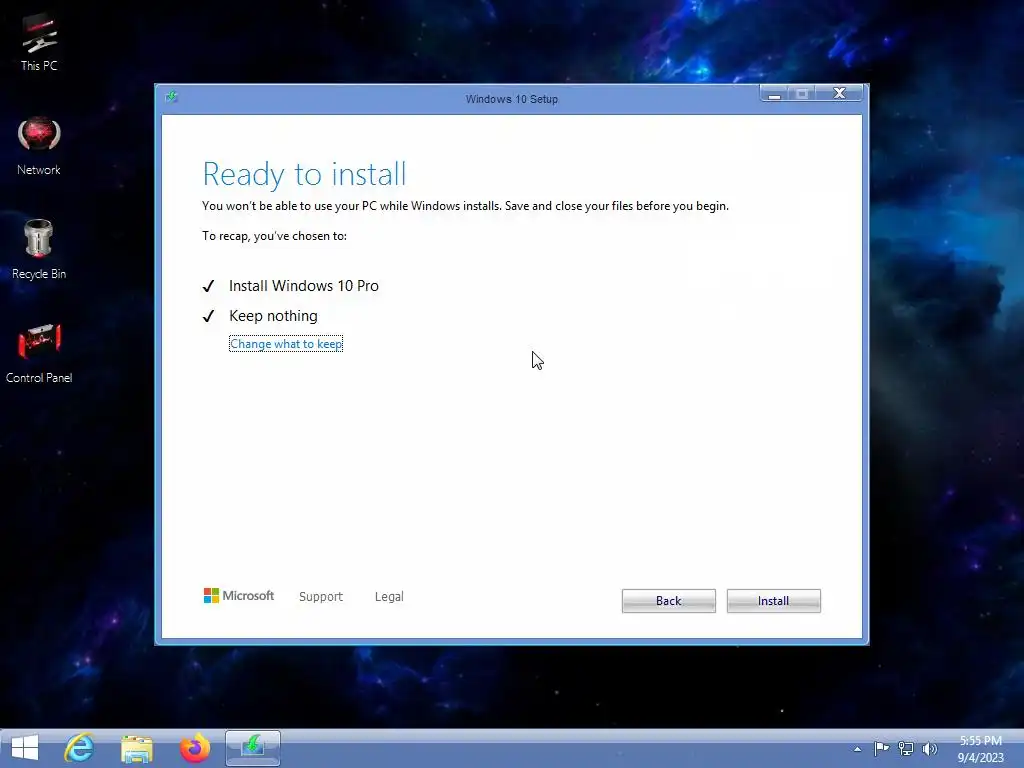
Task: Launch Firefox from the taskbar
Action: 195,748
